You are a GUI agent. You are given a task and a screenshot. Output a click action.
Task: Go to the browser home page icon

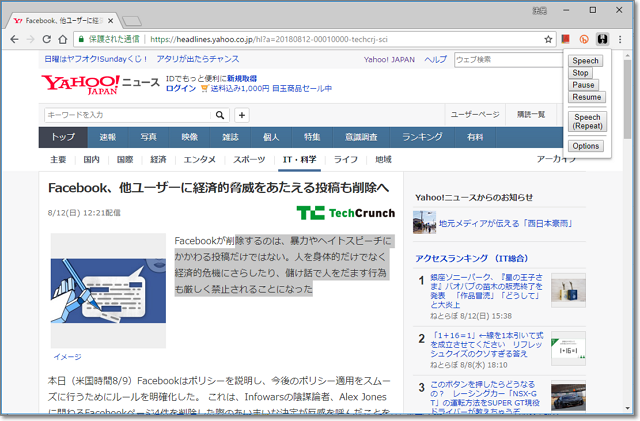64,39
